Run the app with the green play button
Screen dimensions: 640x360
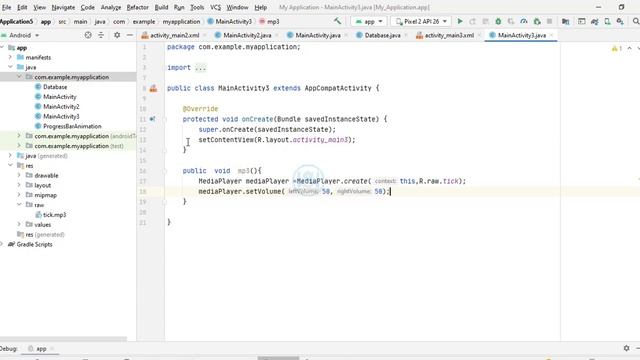tap(460, 21)
